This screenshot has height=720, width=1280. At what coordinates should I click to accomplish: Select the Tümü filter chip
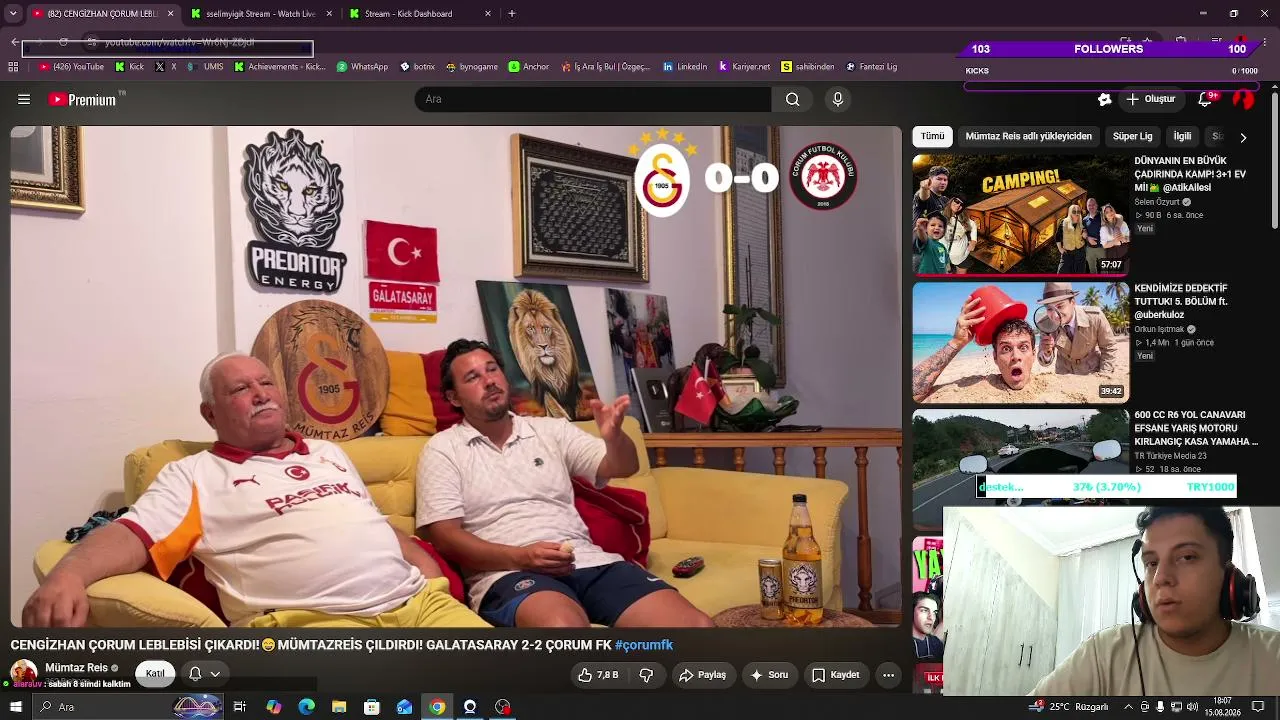coord(932,136)
